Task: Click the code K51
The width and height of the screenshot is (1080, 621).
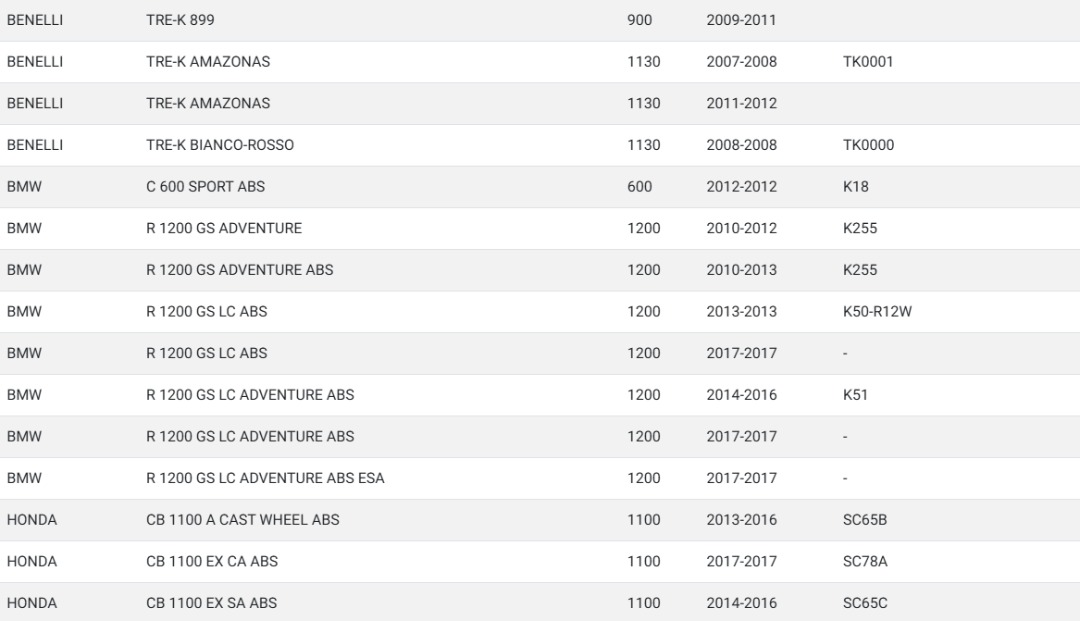Action: tap(855, 394)
